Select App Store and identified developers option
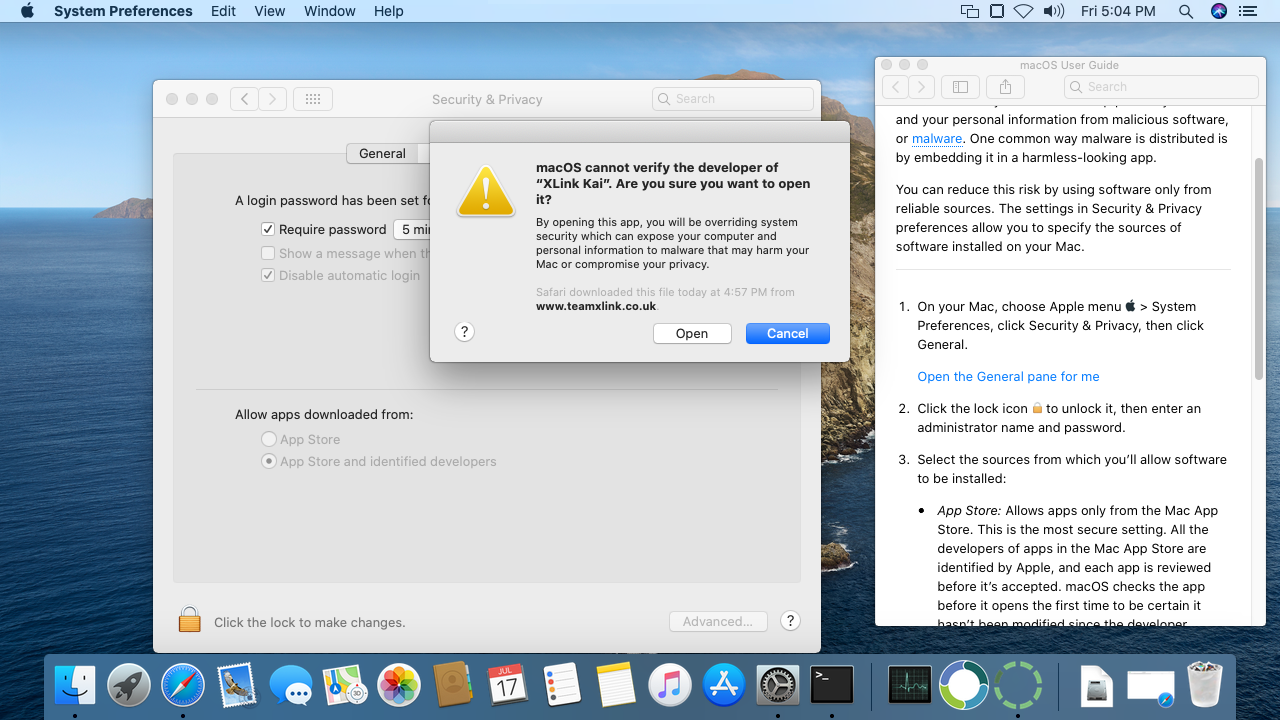1280x720 pixels. click(x=269, y=461)
